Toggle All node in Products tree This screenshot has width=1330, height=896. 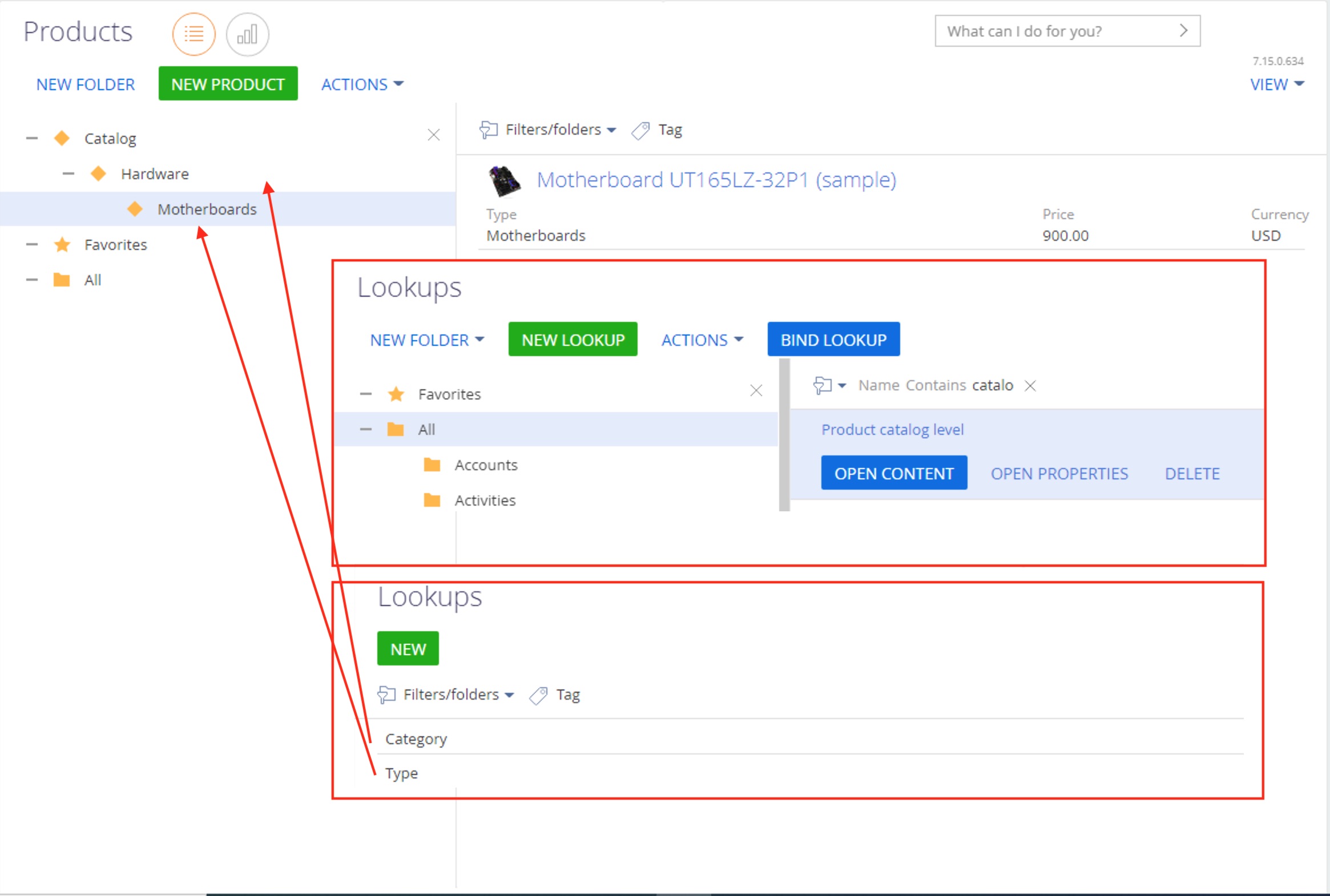(32, 280)
